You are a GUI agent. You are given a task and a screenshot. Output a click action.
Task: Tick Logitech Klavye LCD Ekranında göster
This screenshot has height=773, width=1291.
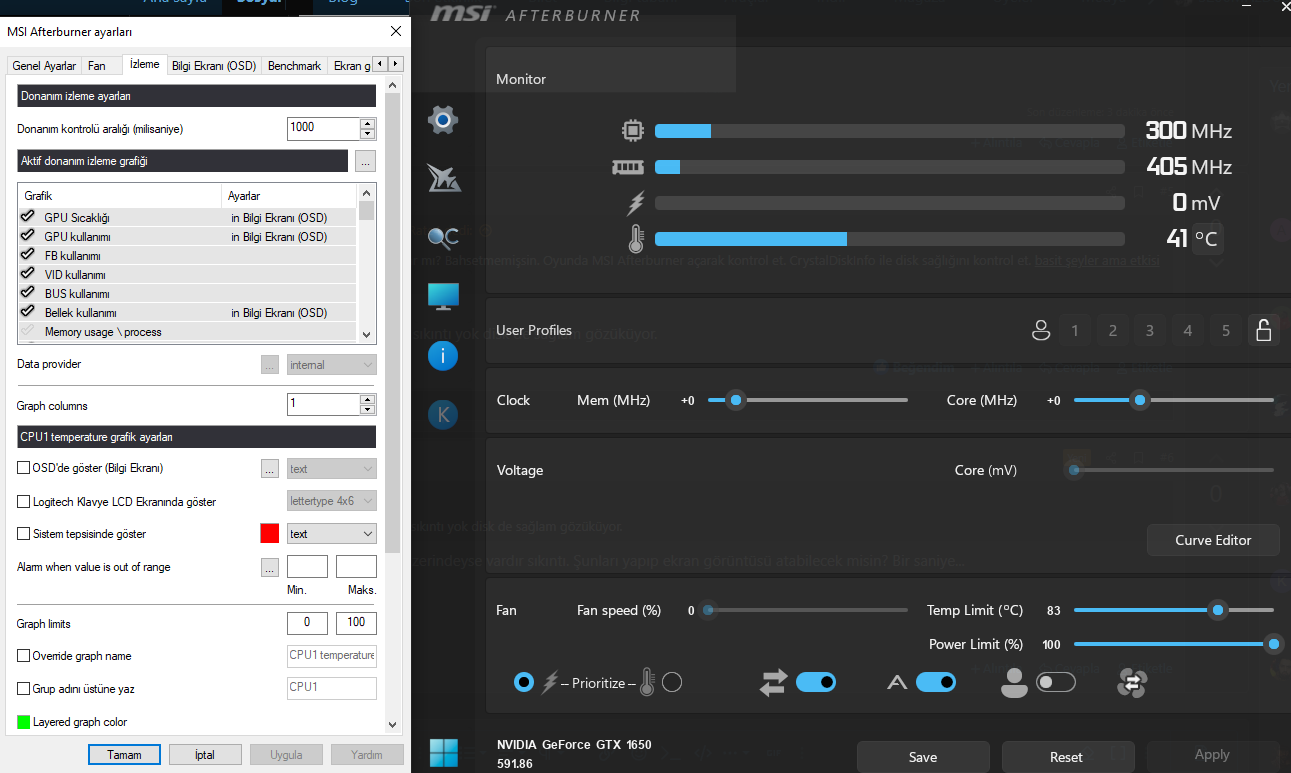24,501
